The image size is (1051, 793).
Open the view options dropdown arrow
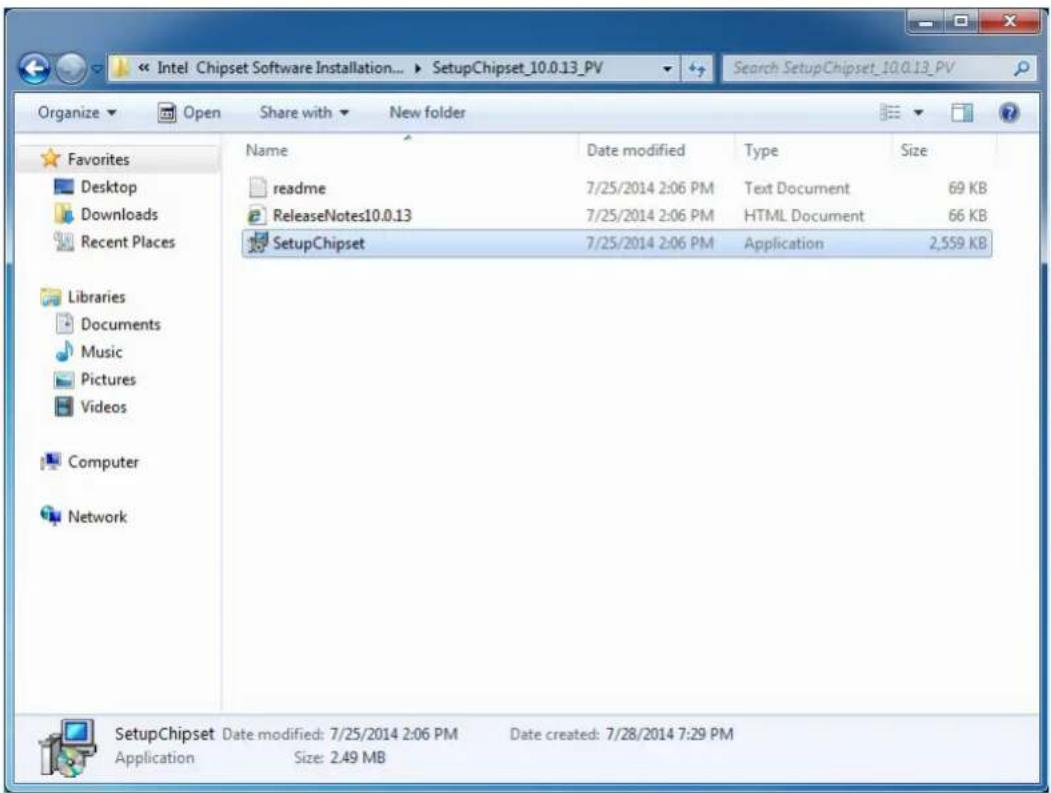[918, 113]
